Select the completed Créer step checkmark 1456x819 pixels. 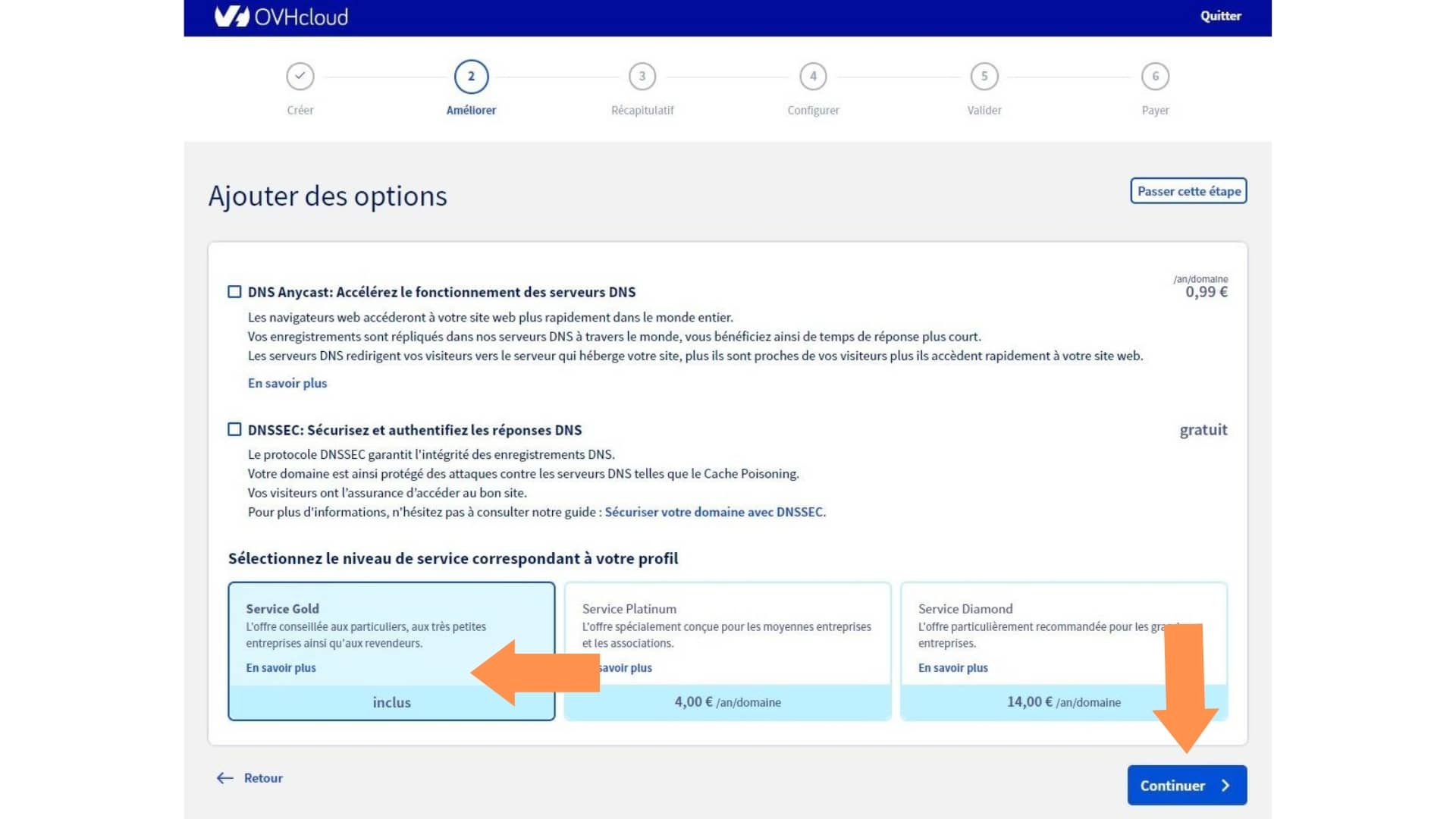300,76
